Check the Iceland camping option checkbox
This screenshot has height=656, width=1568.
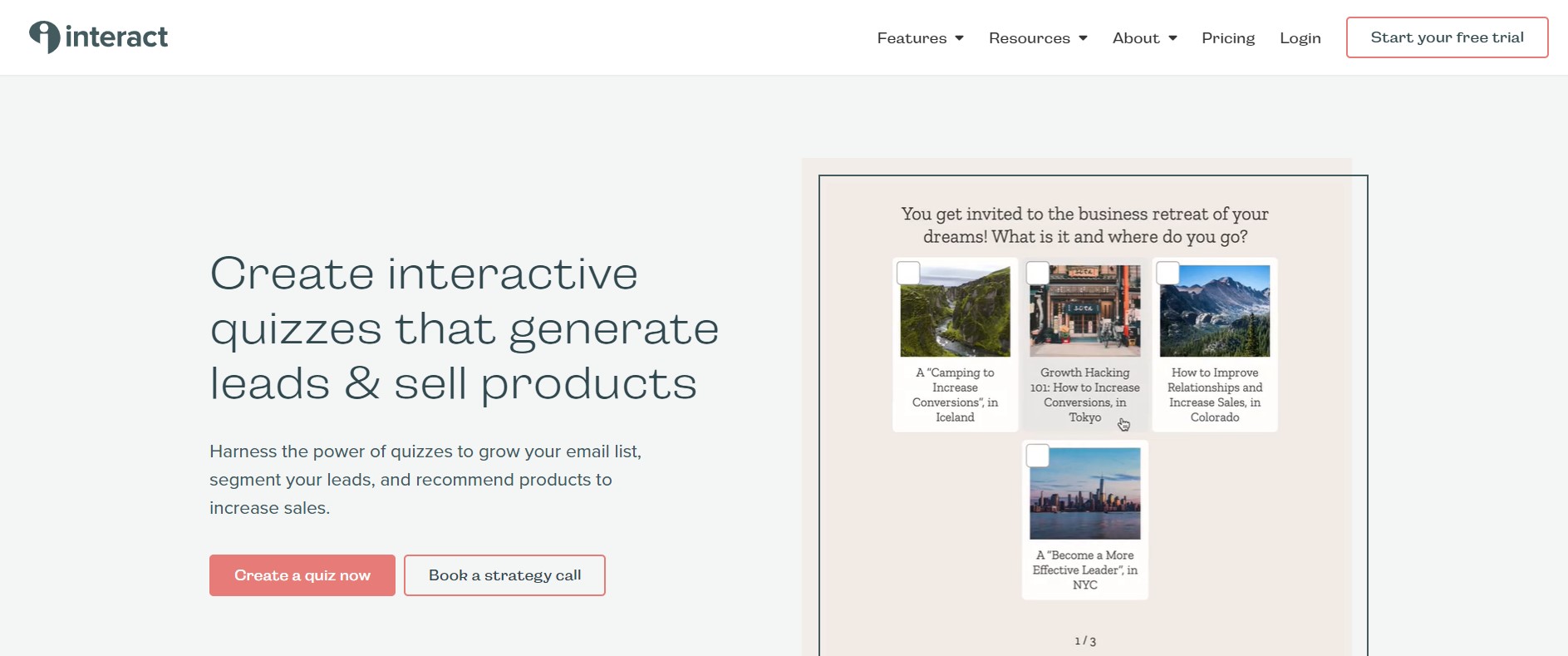908,273
